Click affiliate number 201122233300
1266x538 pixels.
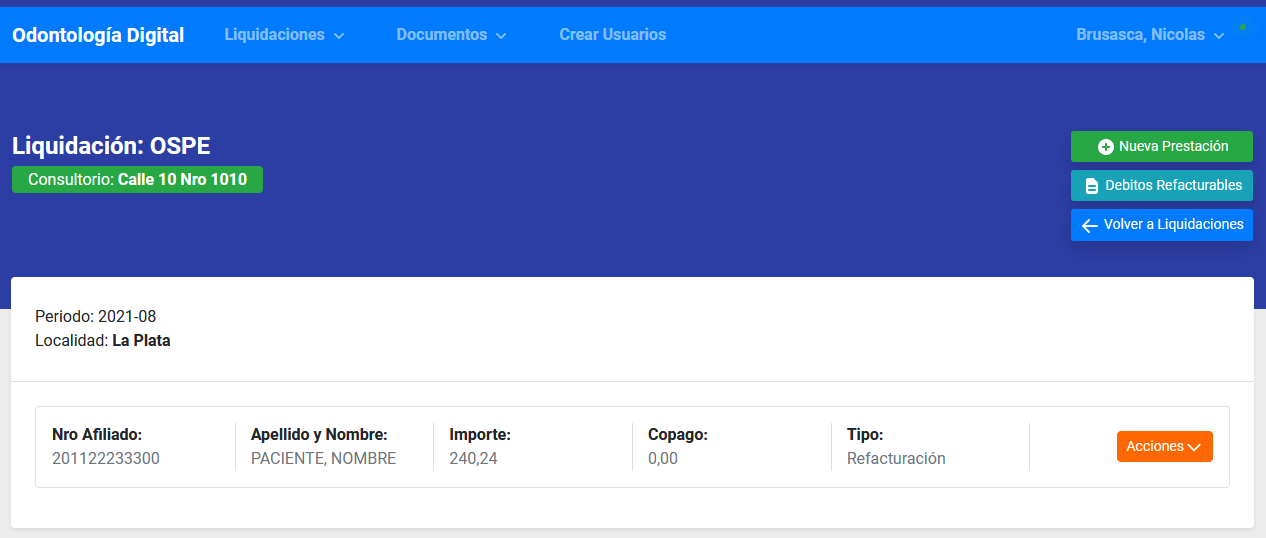[x=105, y=459]
